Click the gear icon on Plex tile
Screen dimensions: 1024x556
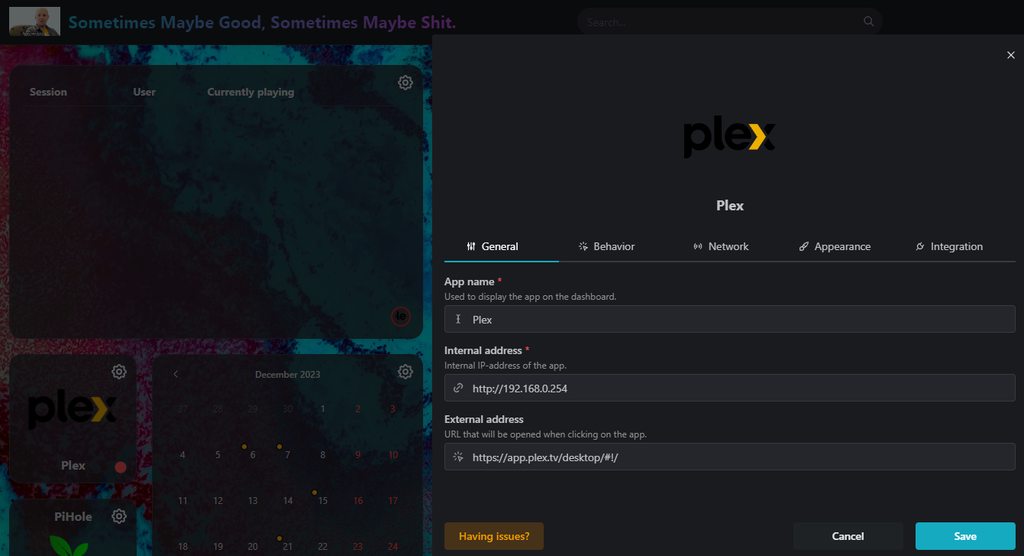click(x=119, y=372)
